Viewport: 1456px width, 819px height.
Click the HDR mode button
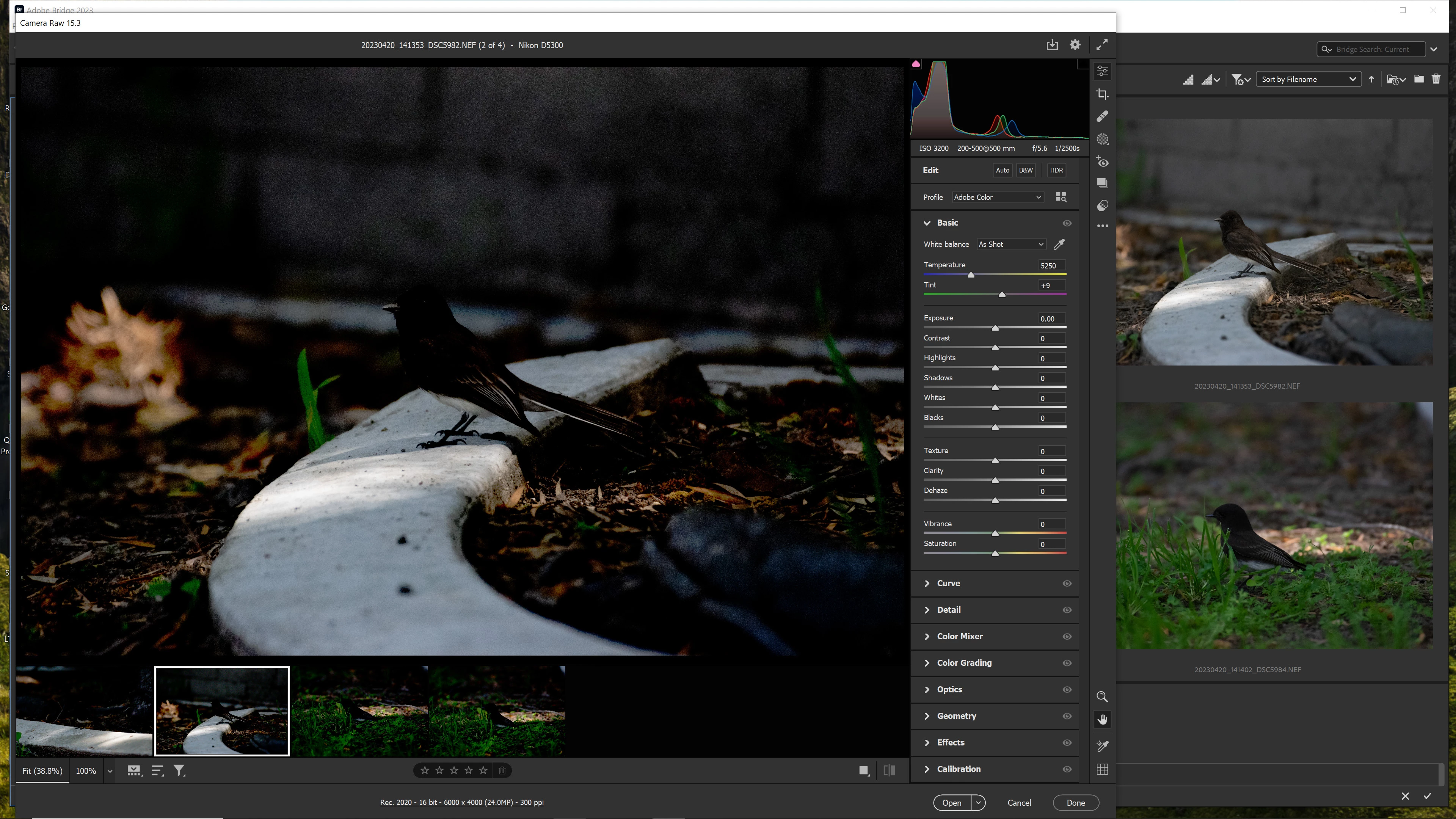[1056, 170]
